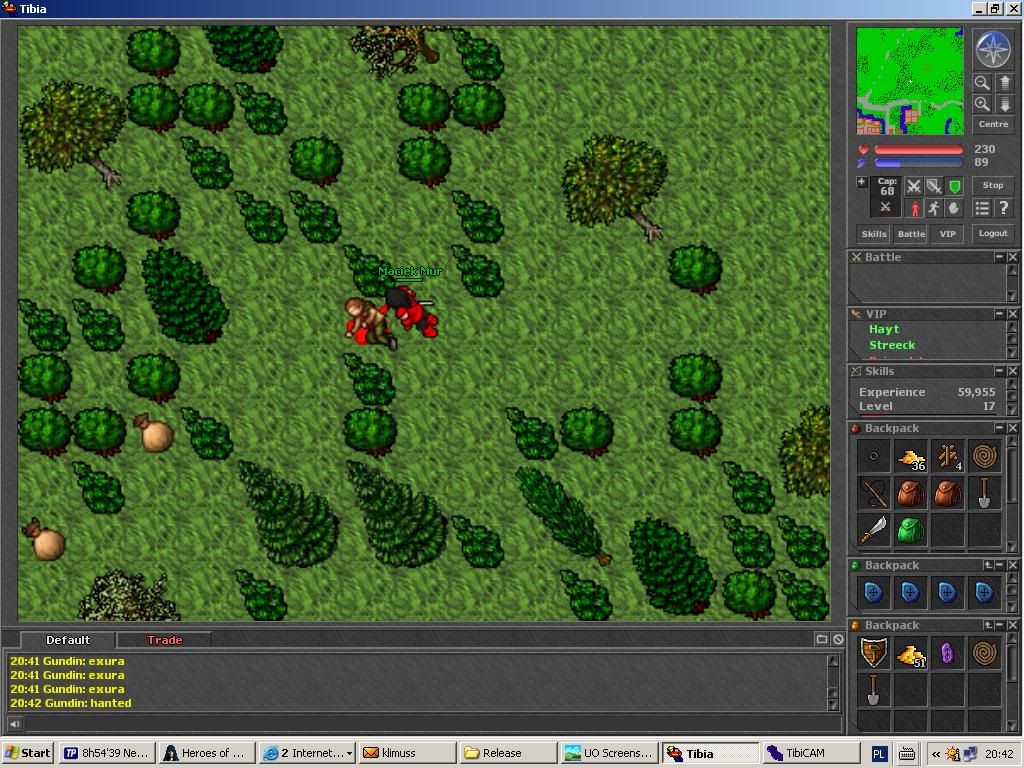Viewport: 1024px width, 768px height.
Task: Select the coiled rope in bottom backpack
Action: click(984, 654)
